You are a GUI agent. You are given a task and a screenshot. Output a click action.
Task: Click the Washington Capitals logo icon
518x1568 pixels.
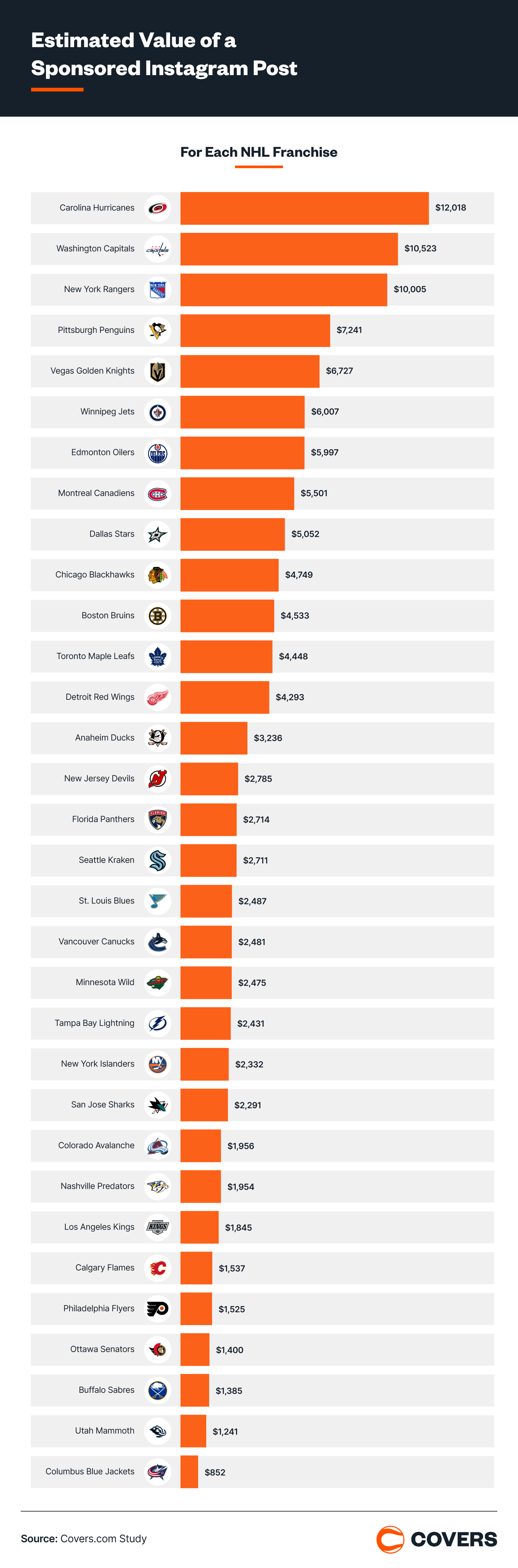pyautogui.click(x=158, y=249)
